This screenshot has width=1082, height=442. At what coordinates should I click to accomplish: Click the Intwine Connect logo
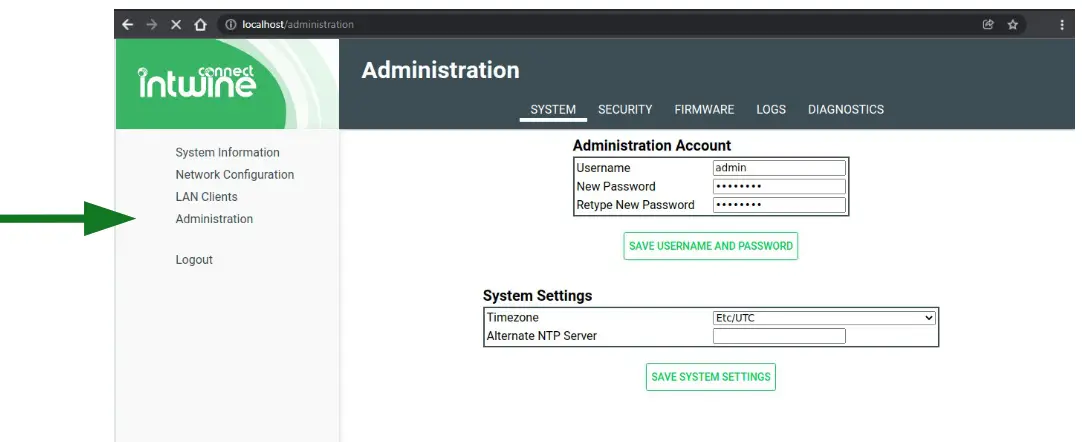click(198, 83)
